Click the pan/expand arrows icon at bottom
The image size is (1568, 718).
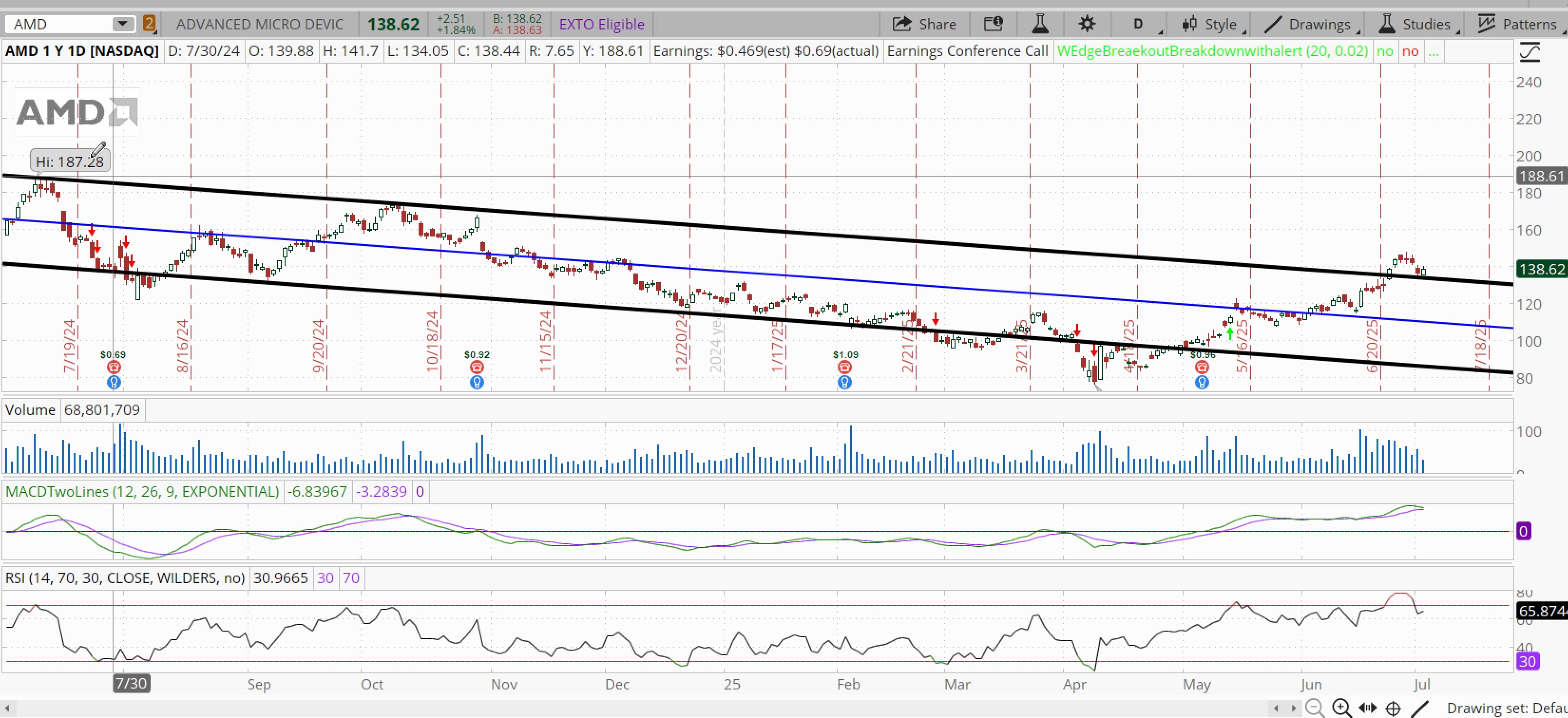tap(1367, 708)
